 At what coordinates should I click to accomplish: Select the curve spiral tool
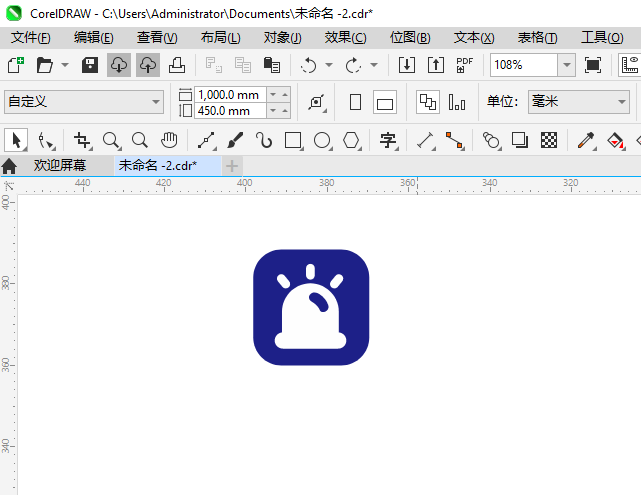[264, 141]
